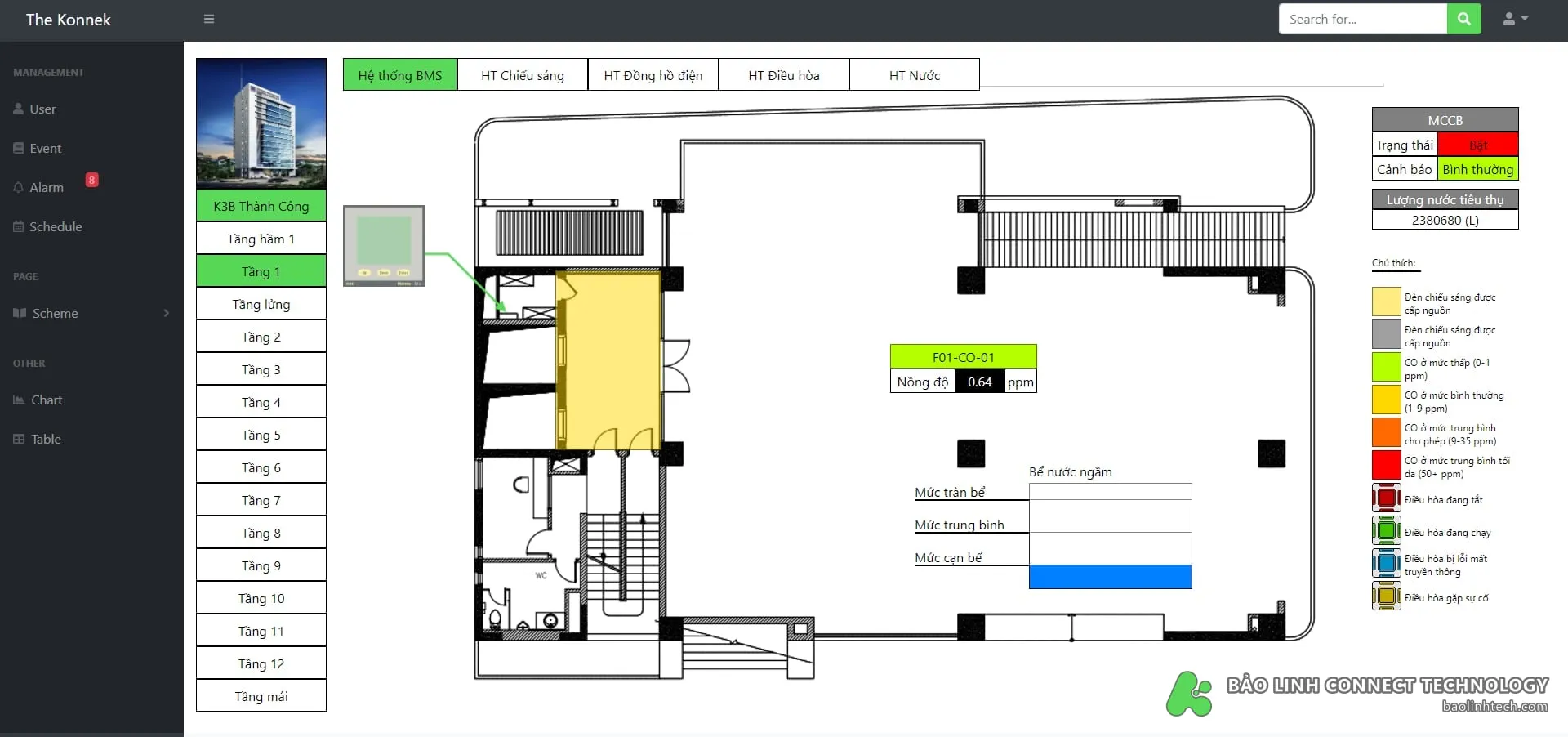Select floor Tầng 10
The height and width of the screenshot is (737, 1568).
click(261, 598)
